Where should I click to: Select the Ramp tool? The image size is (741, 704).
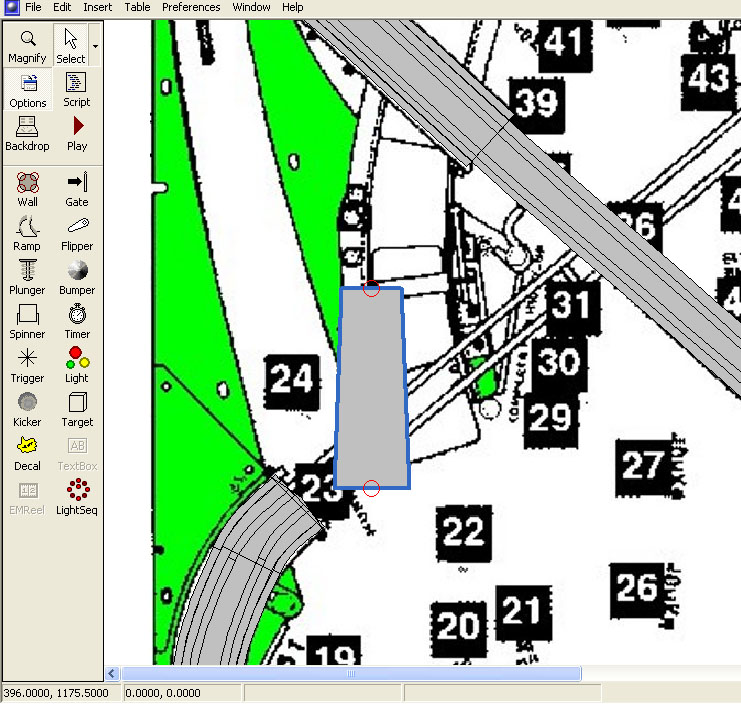click(27, 233)
